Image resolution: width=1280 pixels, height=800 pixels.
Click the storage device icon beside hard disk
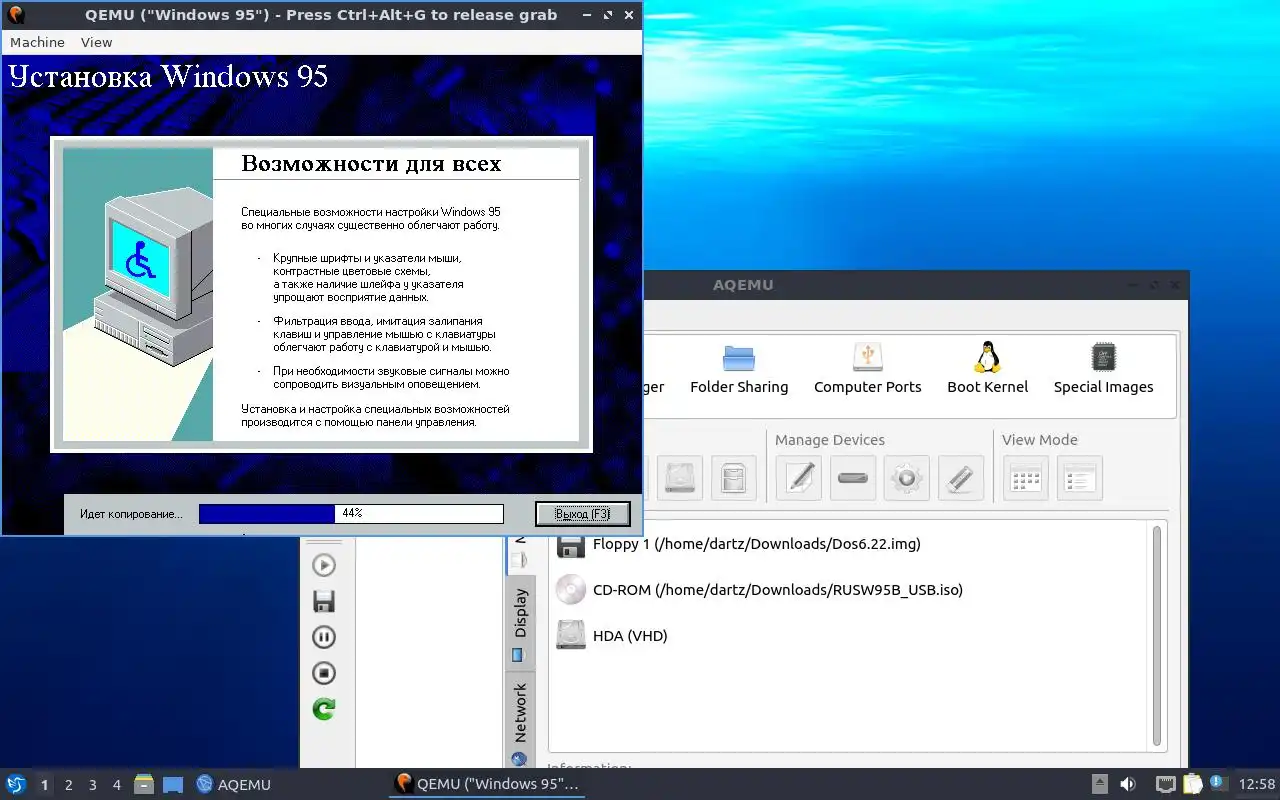pyautogui.click(x=734, y=478)
